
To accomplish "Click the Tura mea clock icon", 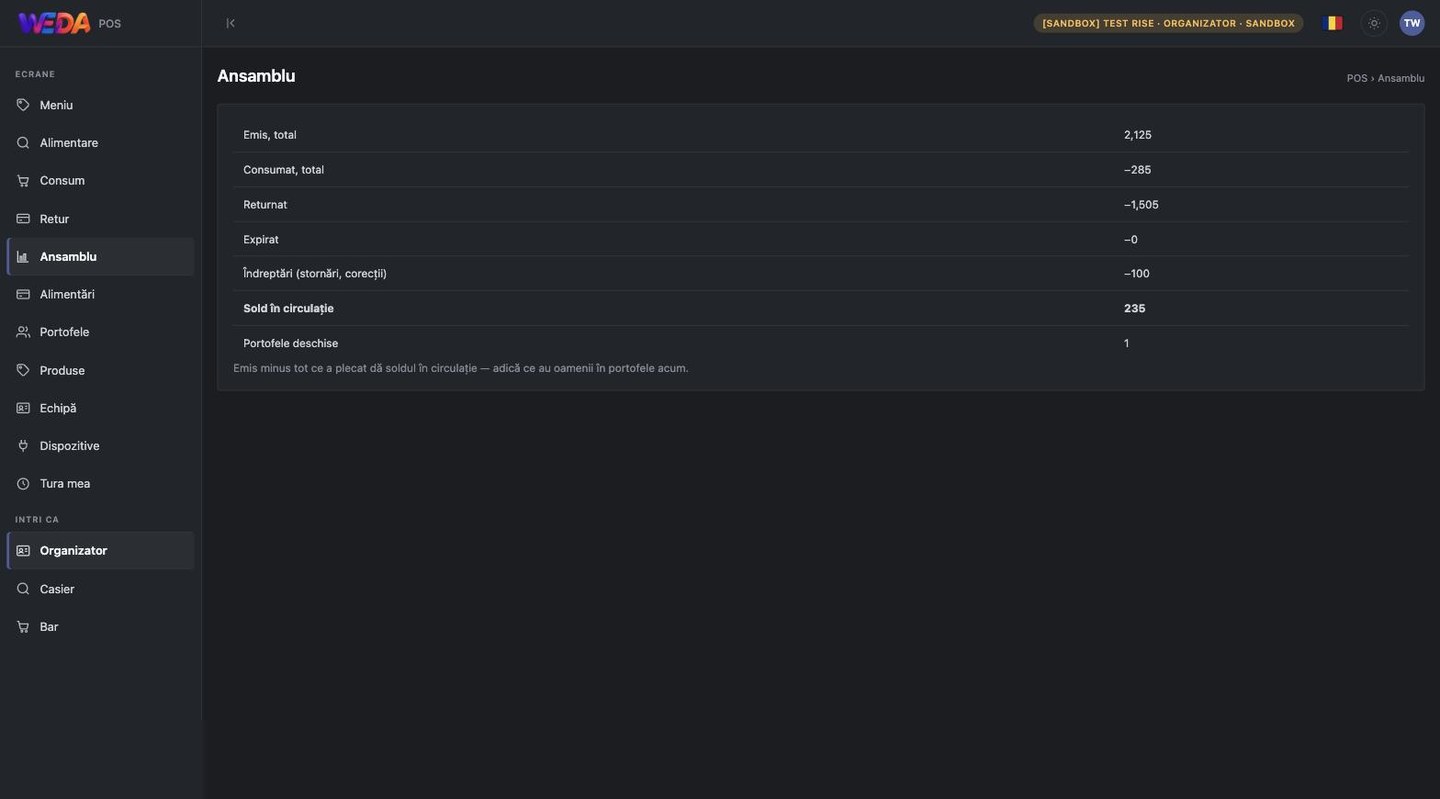I will click(23, 484).
